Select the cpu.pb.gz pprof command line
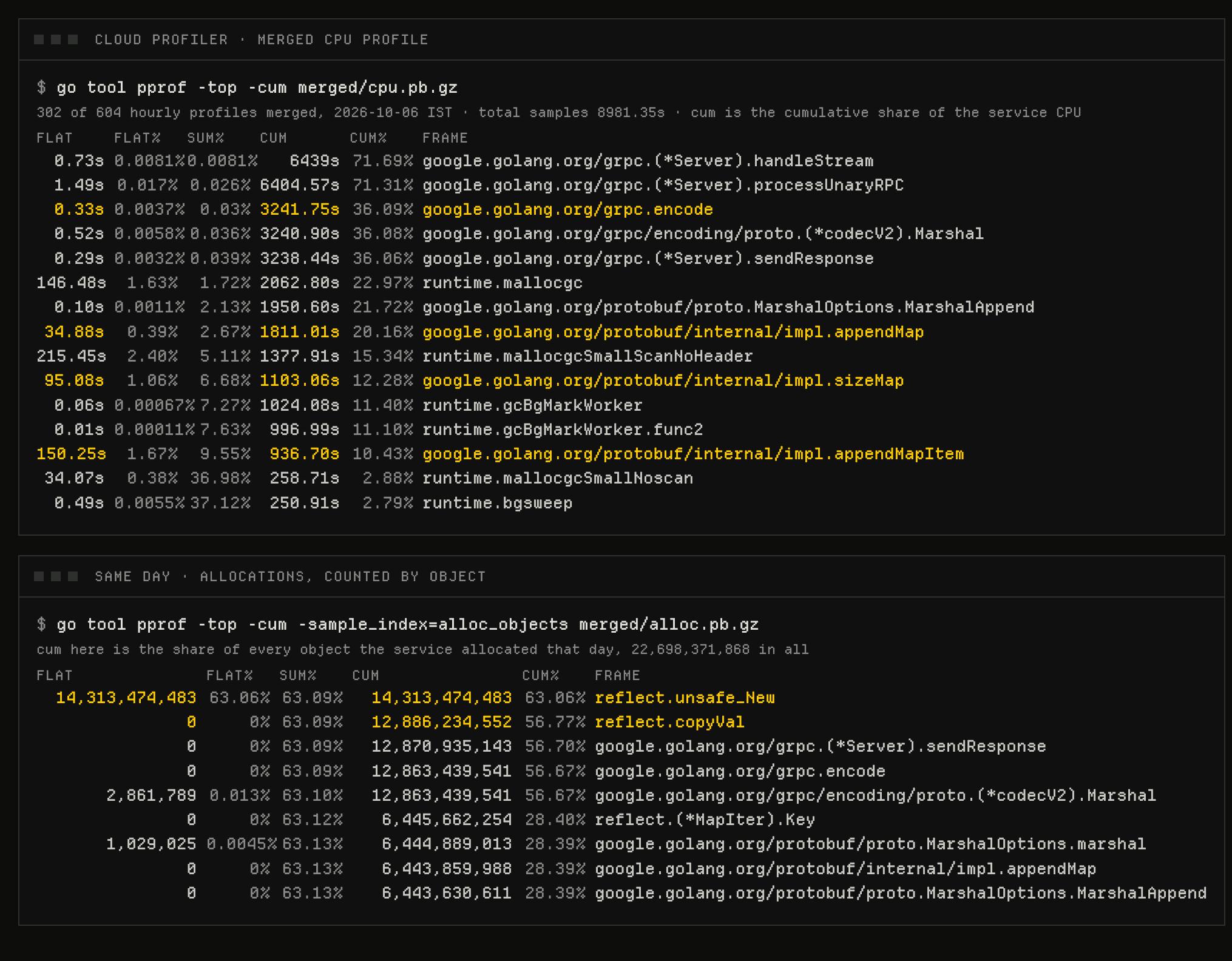This screenshot has width=1232, height=961. [x=248, y=87]
